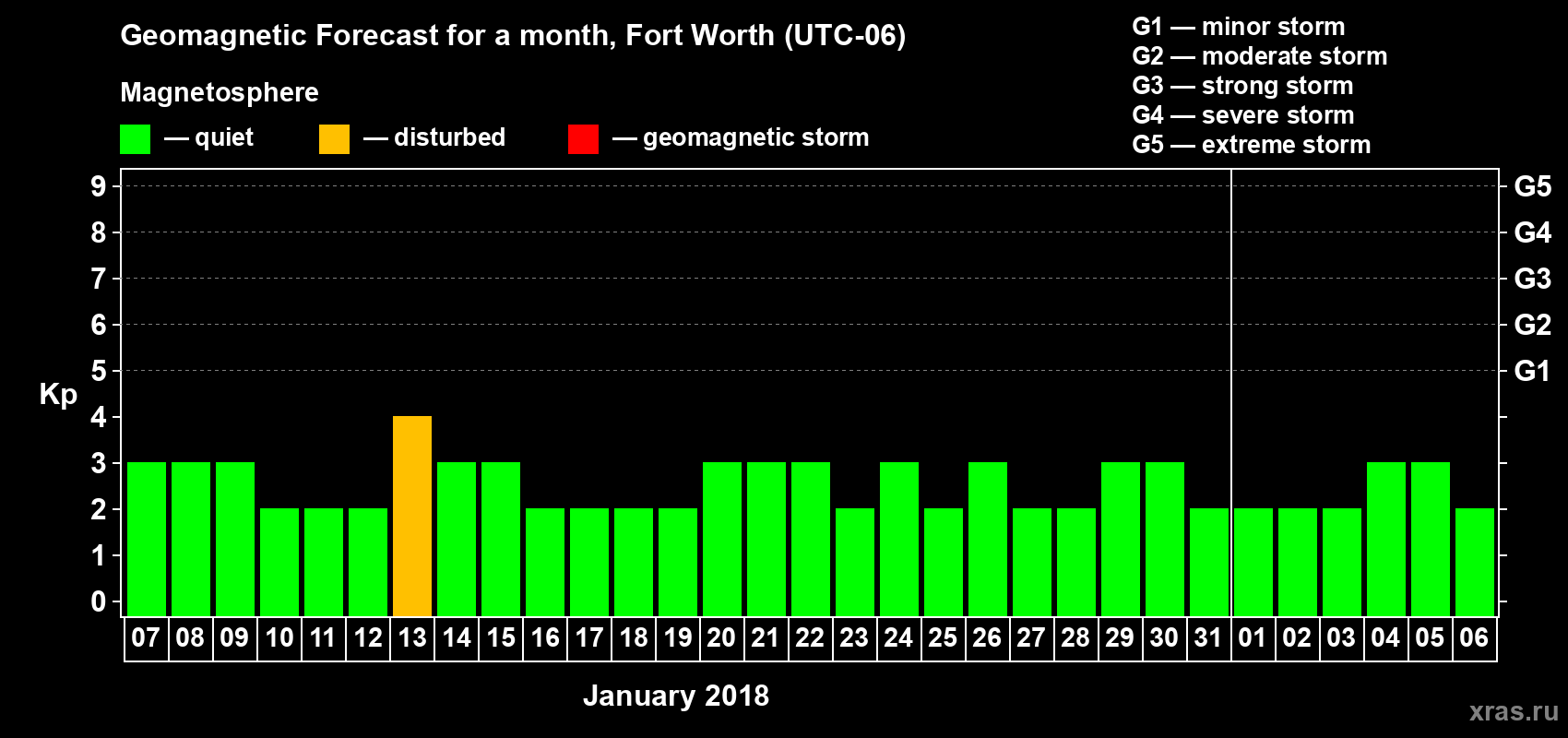Click the Magnetosphere heading
The image size is (1568, 738).
coord(220,92)
